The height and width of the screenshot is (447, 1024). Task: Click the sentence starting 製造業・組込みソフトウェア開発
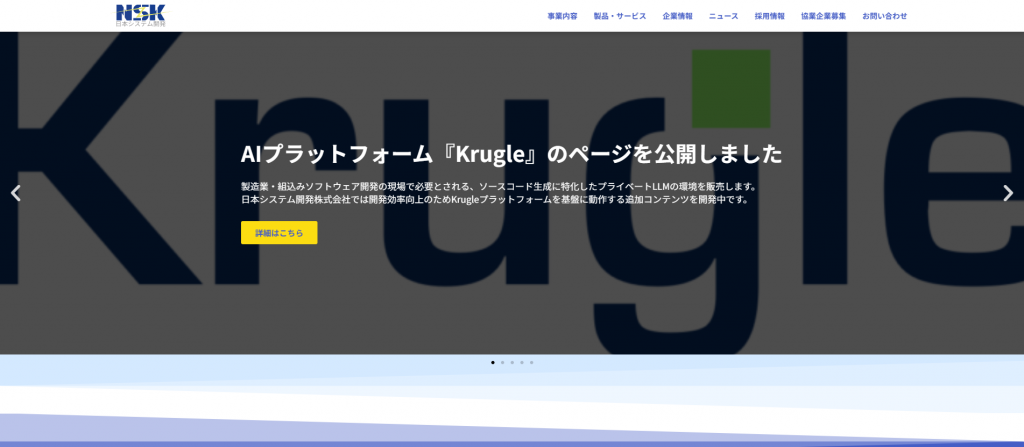tap(499, 186)
